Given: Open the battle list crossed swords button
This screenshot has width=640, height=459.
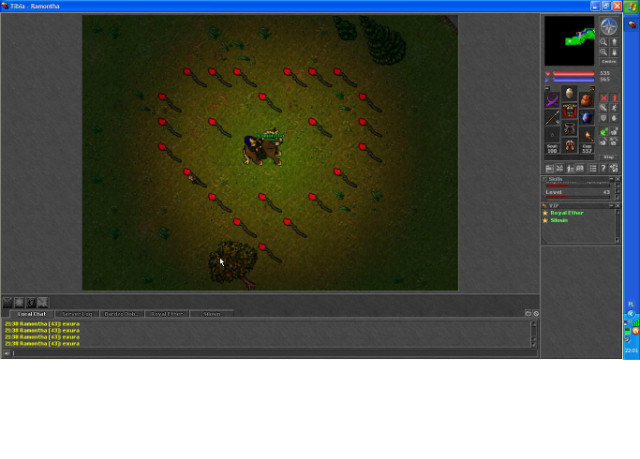Looking at the screenshot, I should pos(560,169).
